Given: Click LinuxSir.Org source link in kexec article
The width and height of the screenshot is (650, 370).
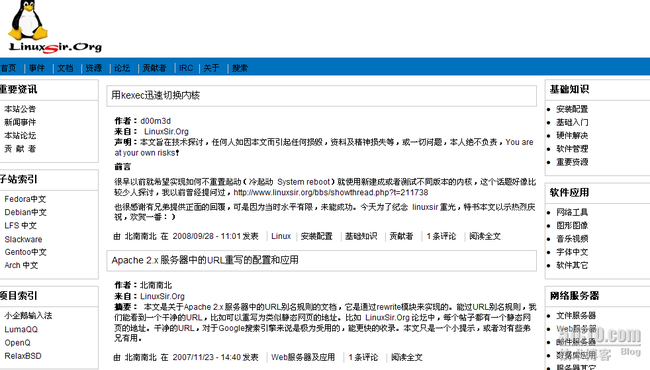Looking at the screenshot, I should pyautogui.click(x=166, y=131).
